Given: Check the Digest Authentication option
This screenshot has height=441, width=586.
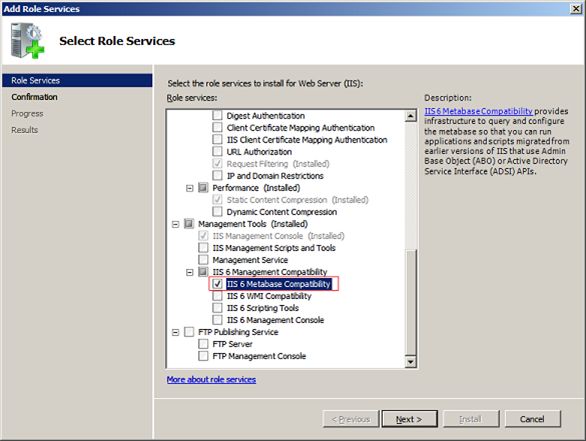Looking at the screenshot, I should pos(217,115).
